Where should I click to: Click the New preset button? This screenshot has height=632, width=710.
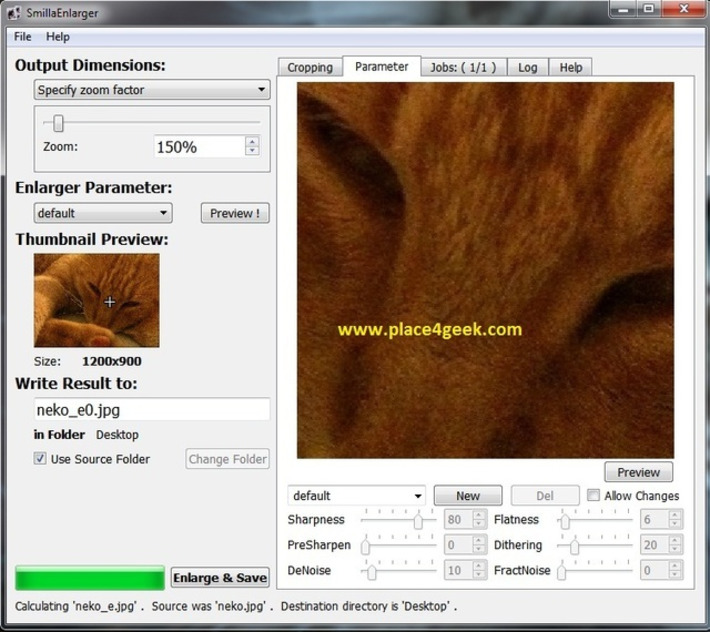click(x=468, y=496)
